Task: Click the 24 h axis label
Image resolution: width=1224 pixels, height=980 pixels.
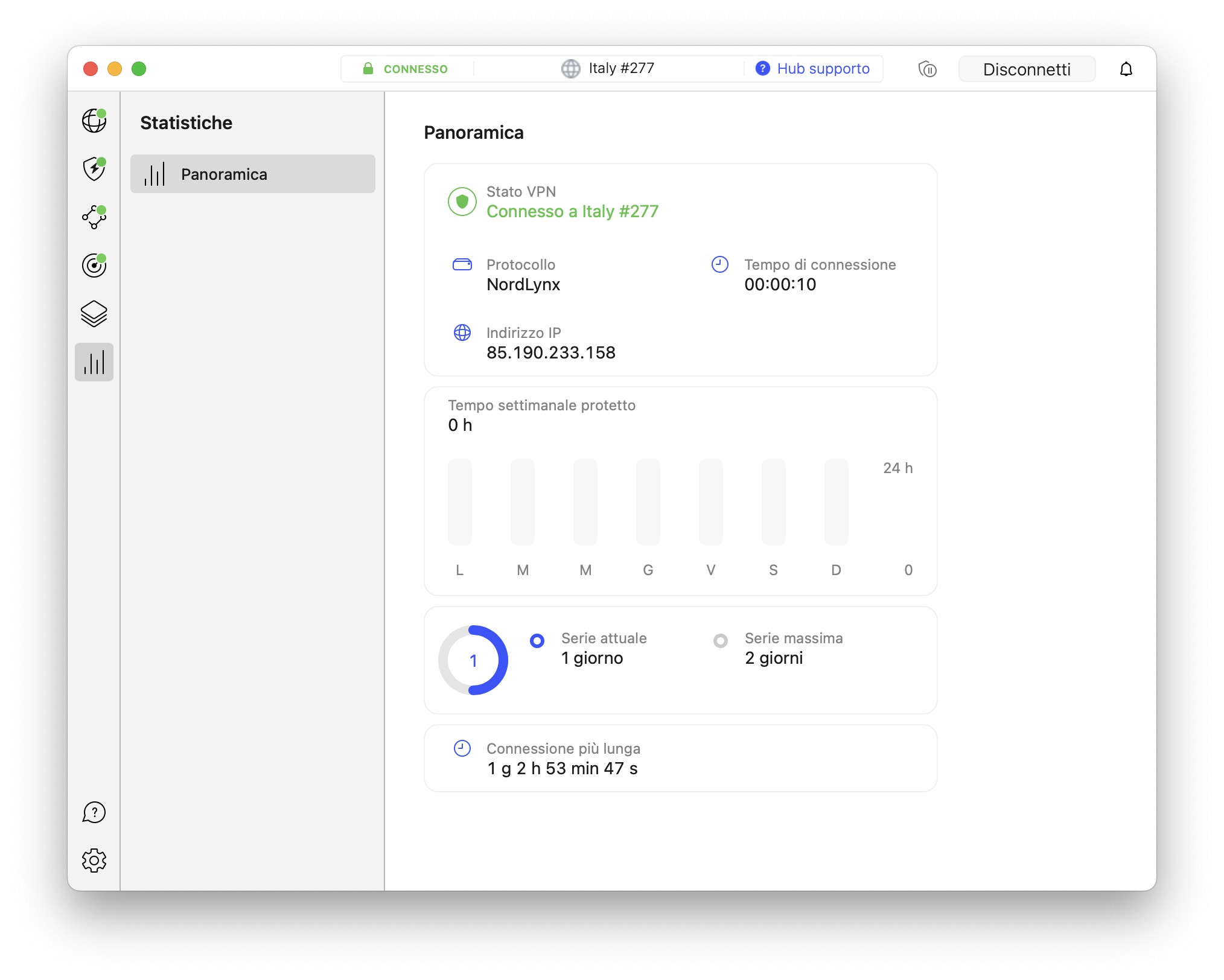Action: click(898, 468)
